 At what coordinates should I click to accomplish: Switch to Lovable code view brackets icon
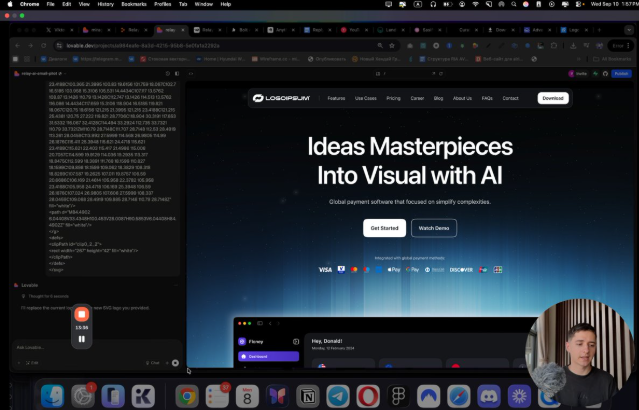(x=191, y=74)
